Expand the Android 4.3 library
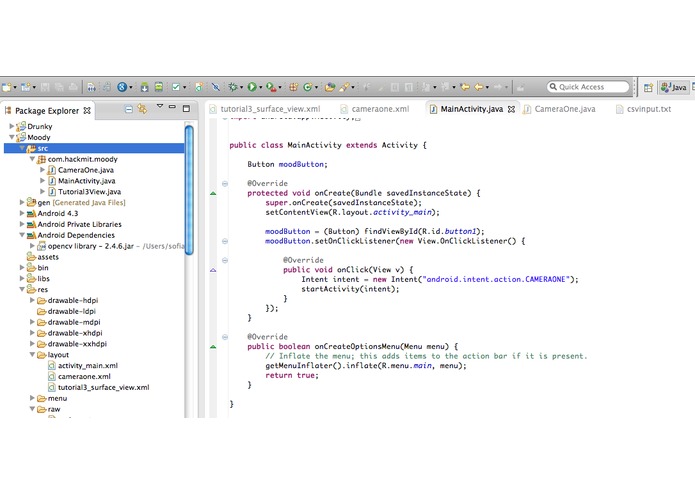 tap(22, 213)
